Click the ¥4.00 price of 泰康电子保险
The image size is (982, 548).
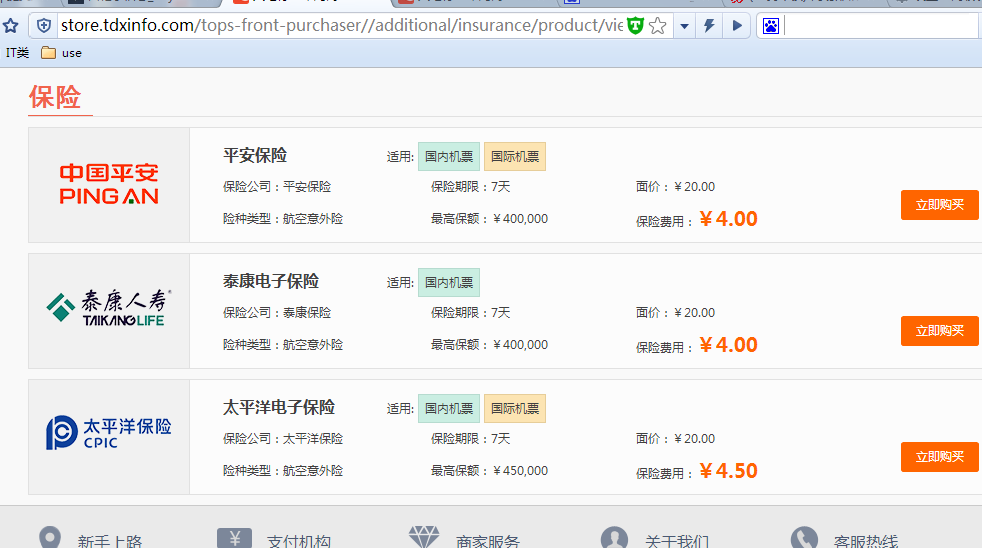[x=728, y=344]
